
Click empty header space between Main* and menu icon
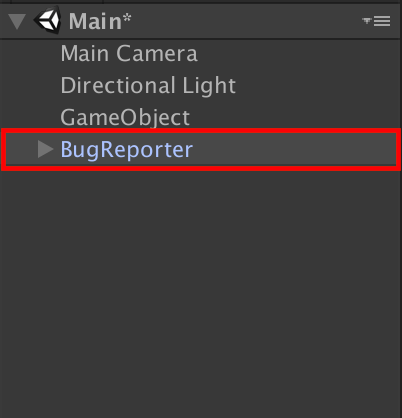tap(247, 21)
